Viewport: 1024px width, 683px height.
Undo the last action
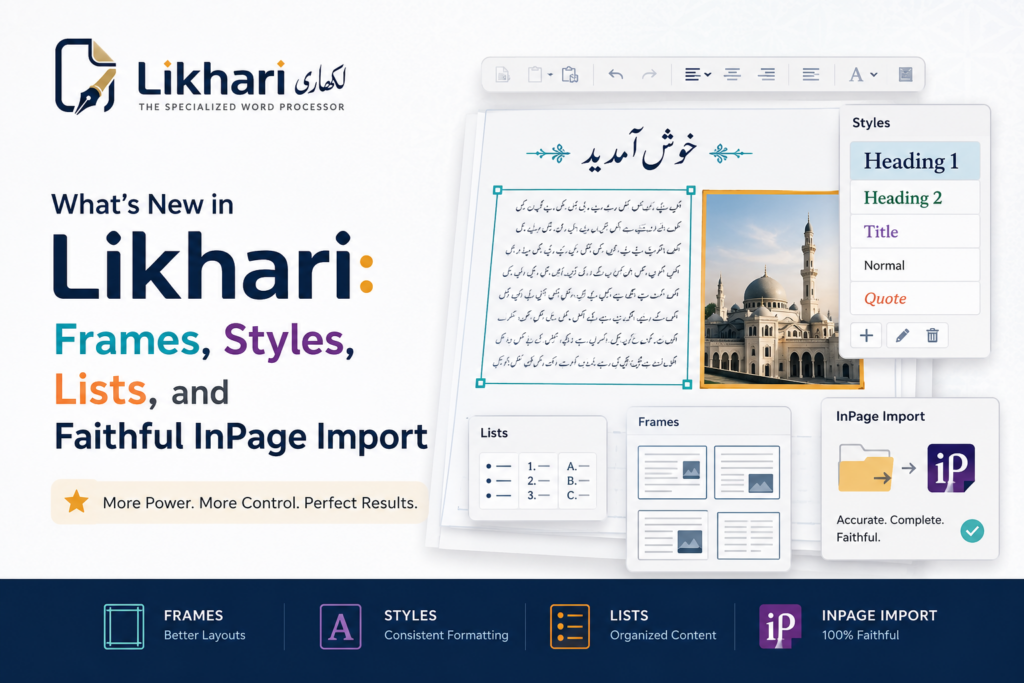pos(616,74)
